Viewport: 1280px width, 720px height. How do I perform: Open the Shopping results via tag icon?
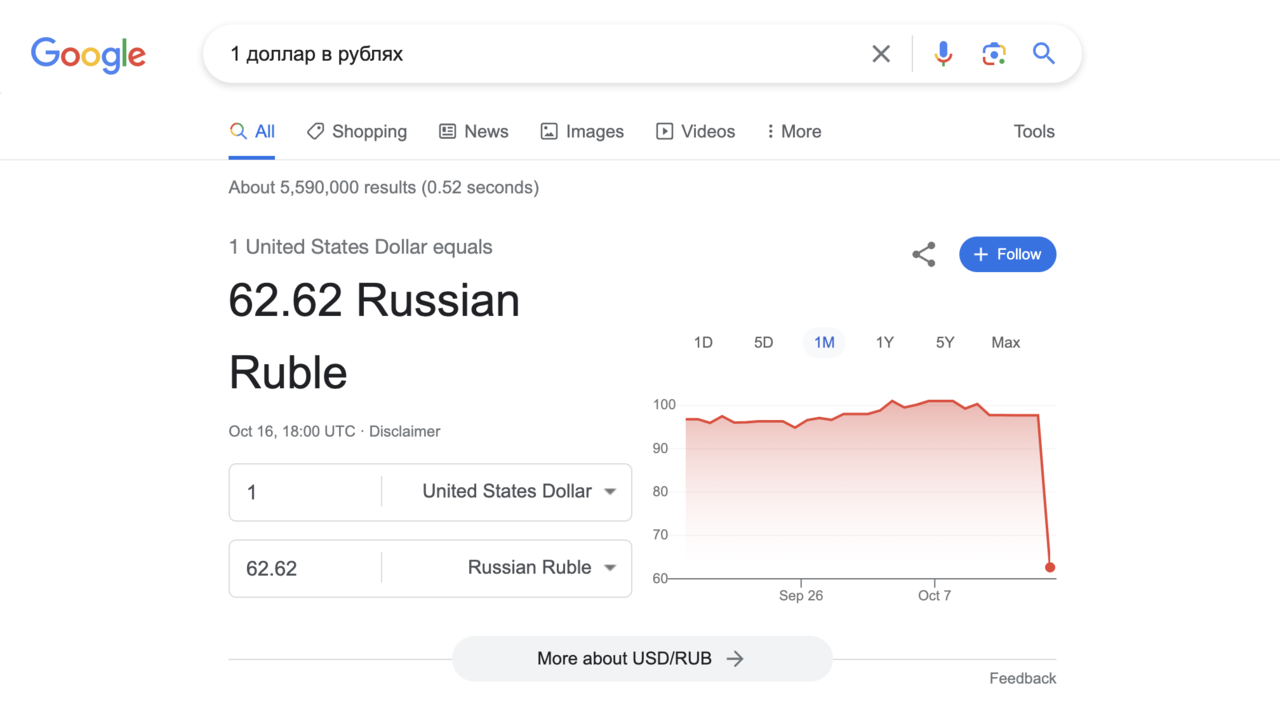[356, 131]
